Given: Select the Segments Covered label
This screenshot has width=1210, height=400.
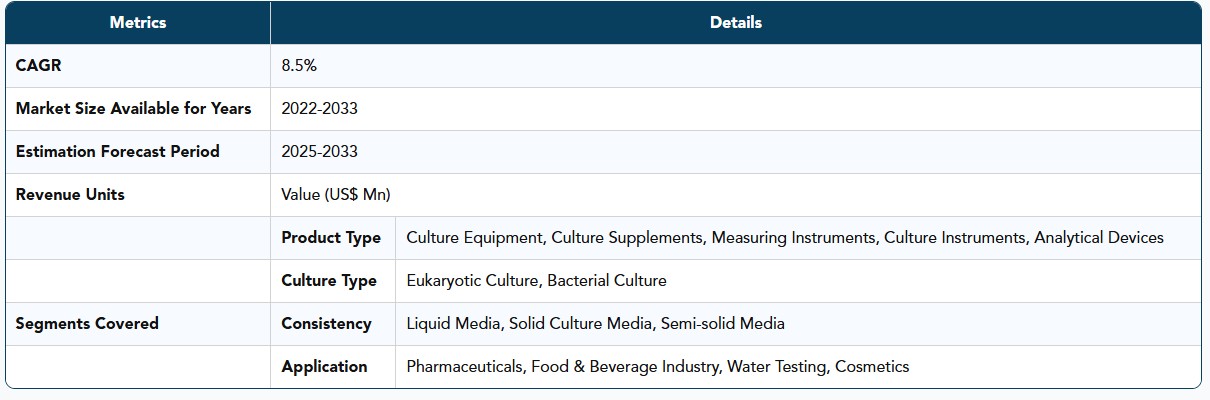Looking at the screenshot, I should [87, 323].
